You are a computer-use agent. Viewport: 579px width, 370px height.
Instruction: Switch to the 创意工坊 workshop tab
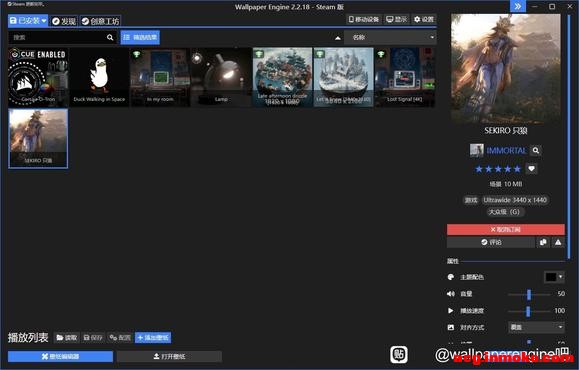pos(100,21)
